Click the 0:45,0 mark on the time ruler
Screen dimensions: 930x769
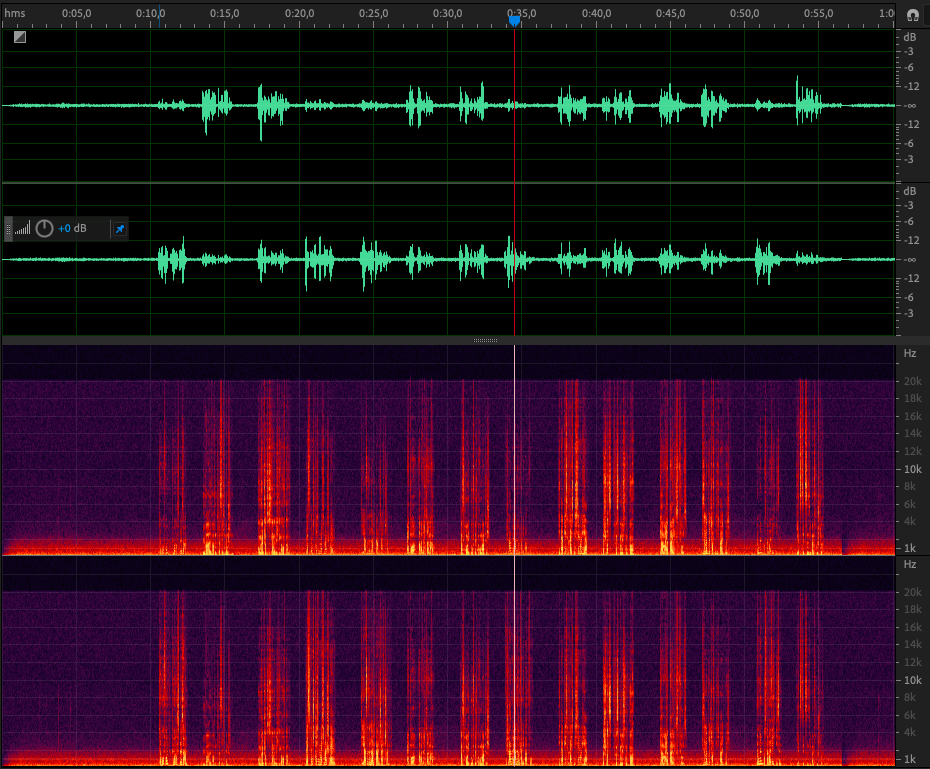tap(670, 14)
